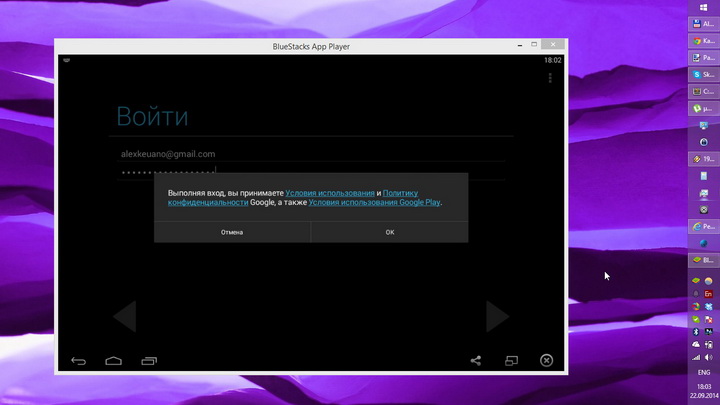The width and height of the screenshot is (720, 405).
Task: Click the Bluetooth tray icon
Action: point(696,332)
